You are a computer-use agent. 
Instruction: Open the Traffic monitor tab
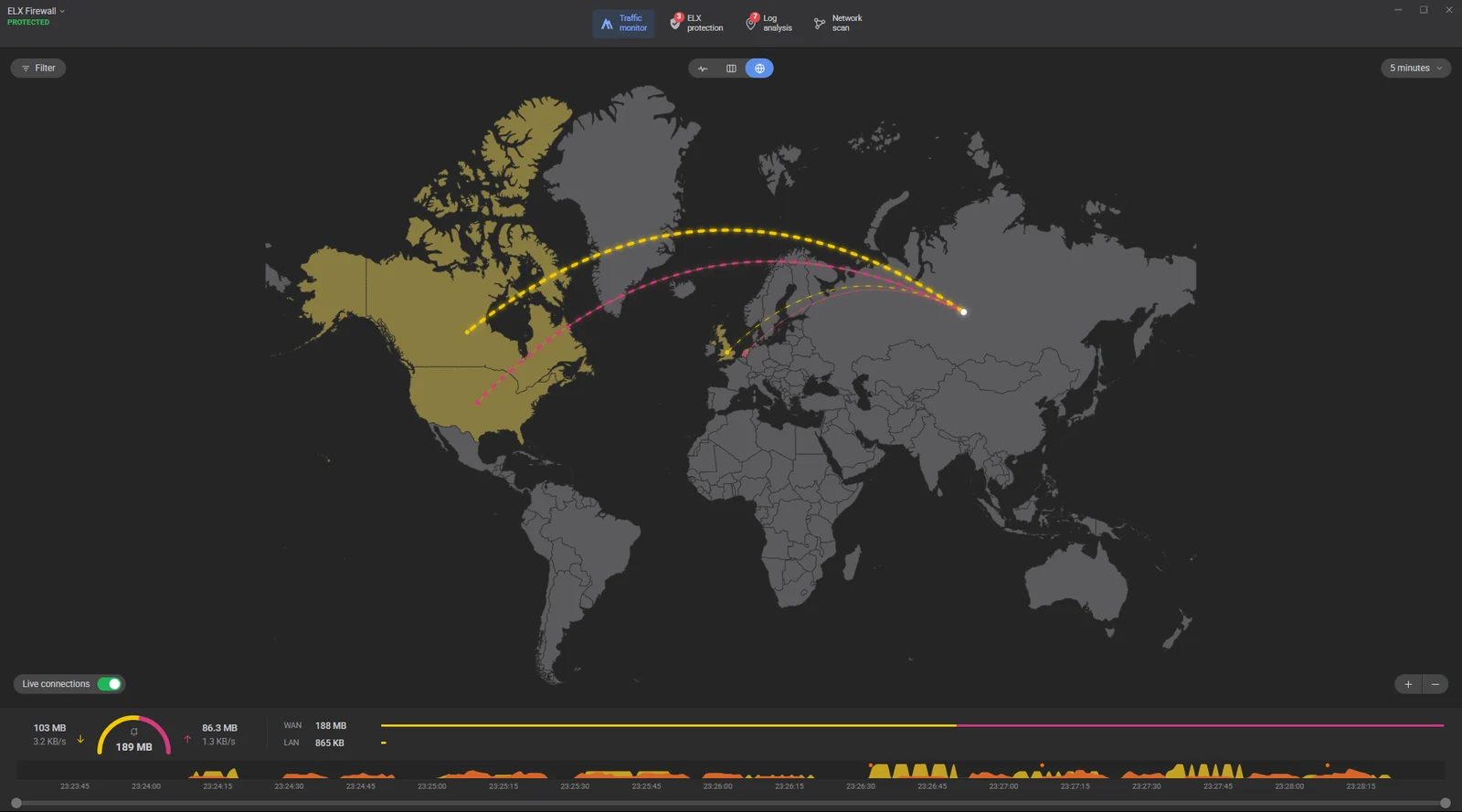tap(623, 23)
